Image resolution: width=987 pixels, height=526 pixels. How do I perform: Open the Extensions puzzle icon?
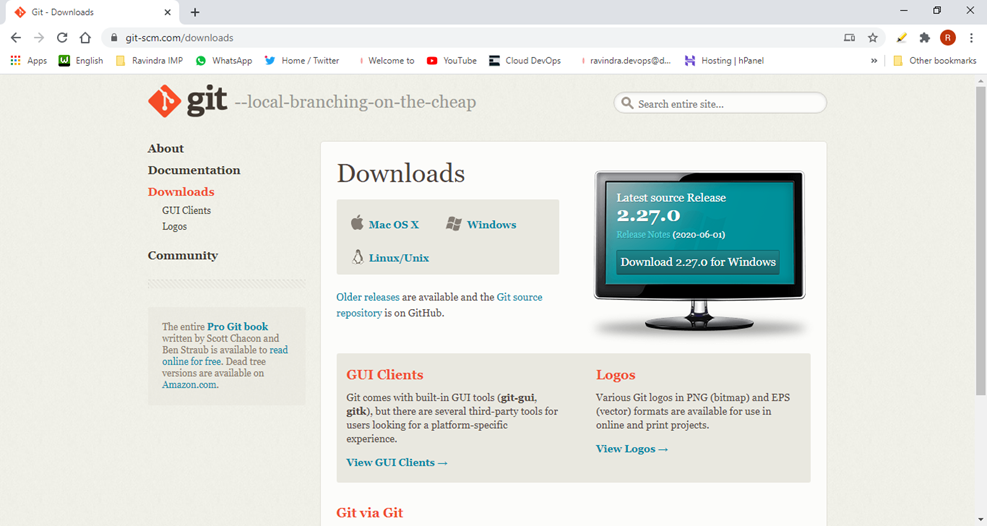(x=924, y=38)
